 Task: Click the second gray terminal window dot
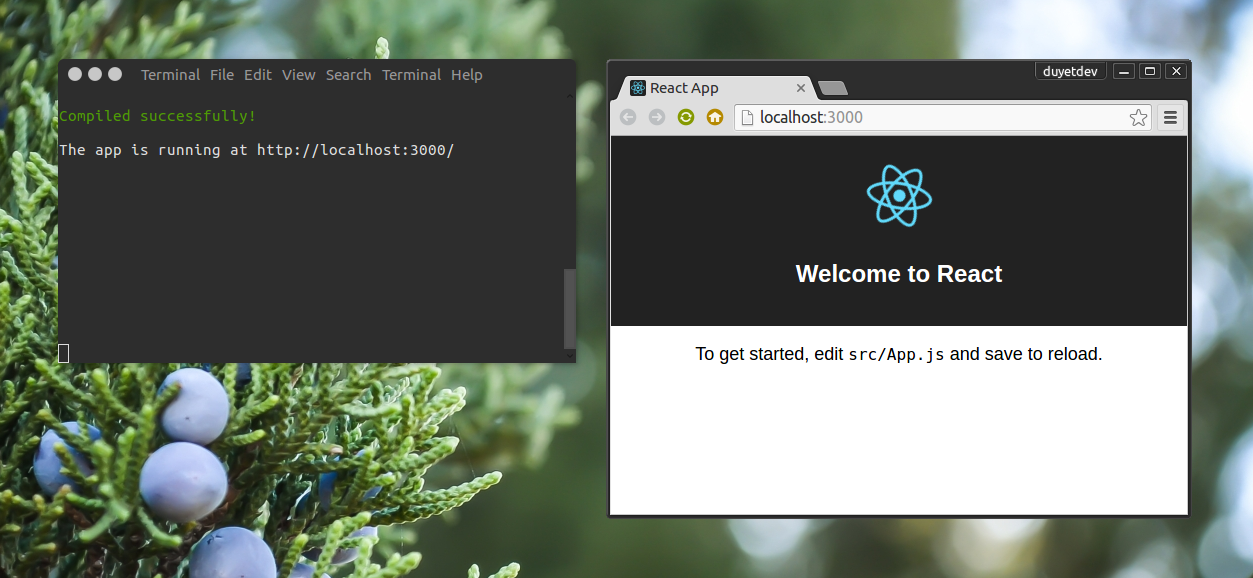(x=95, y=74)
